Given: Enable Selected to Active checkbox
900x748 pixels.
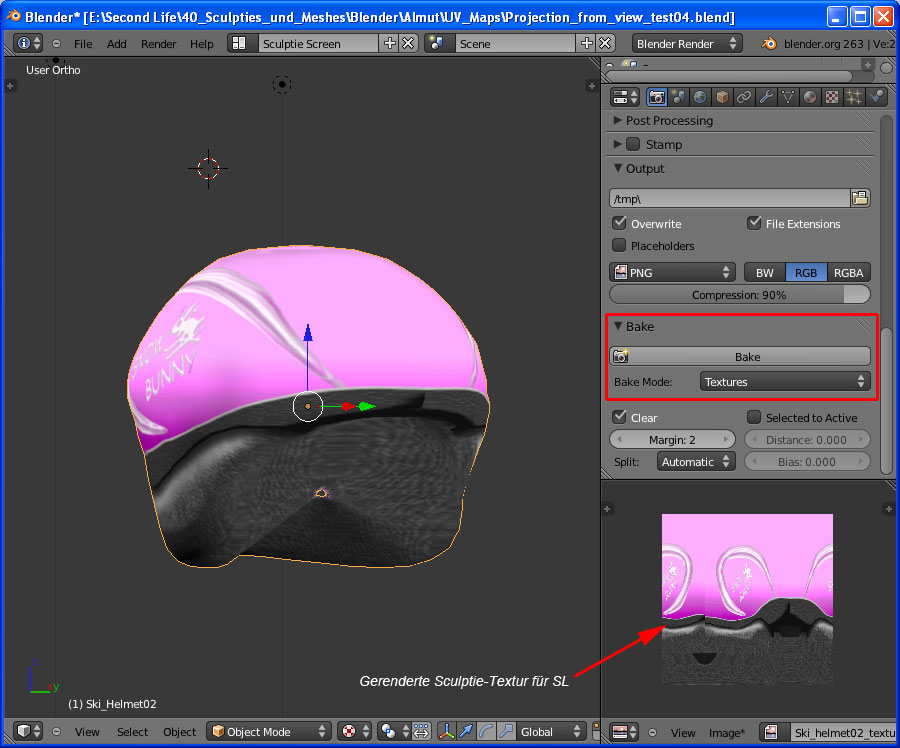Looking at the screenshot, I should click(755, 417).
